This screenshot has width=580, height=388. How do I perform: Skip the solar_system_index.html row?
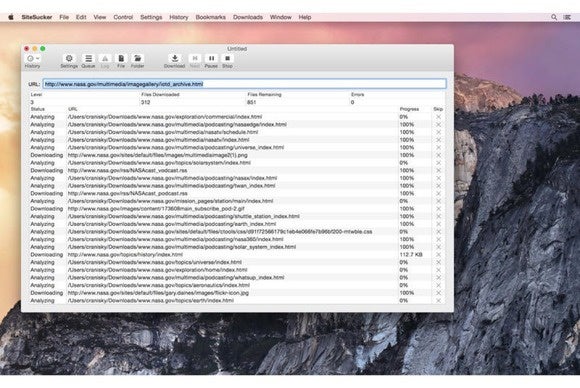pyautogui.click(x=438, y=247)
